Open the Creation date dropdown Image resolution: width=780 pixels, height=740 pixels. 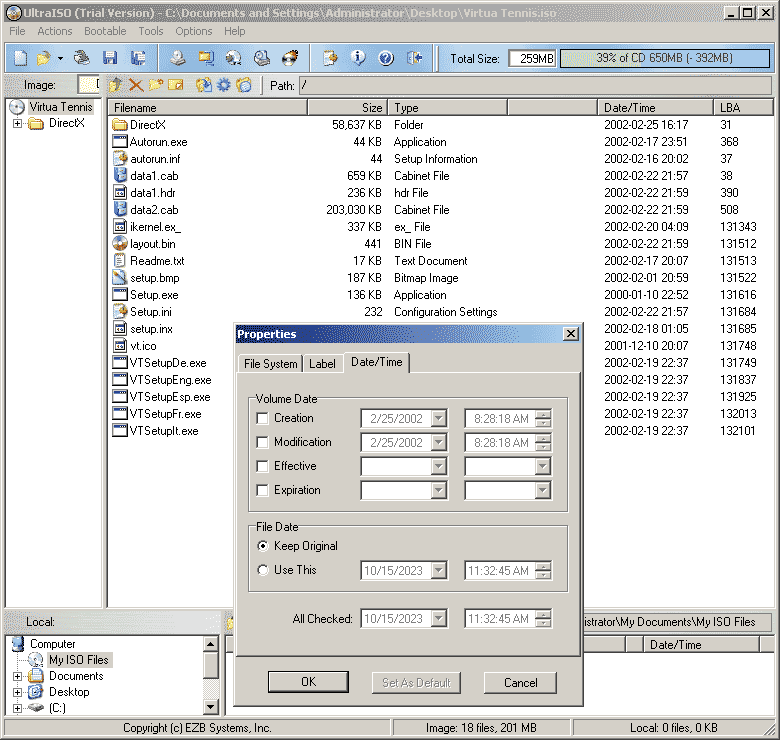click(x=438, y=418)
